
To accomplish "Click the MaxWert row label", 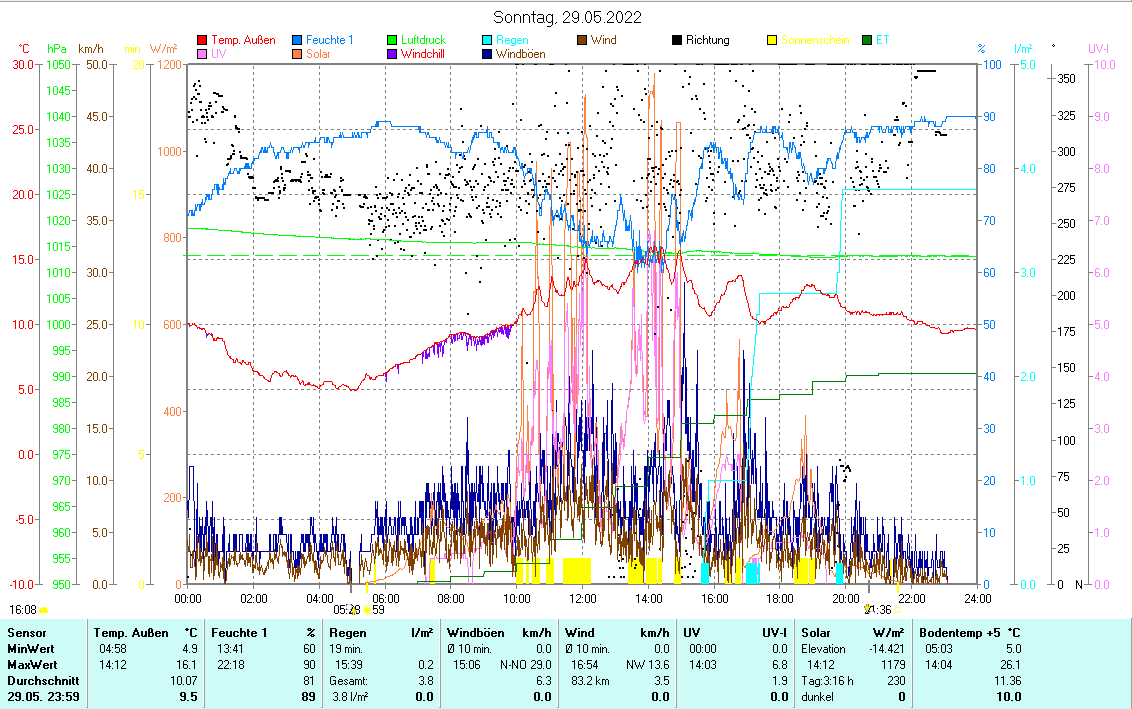I will point(32,665).
